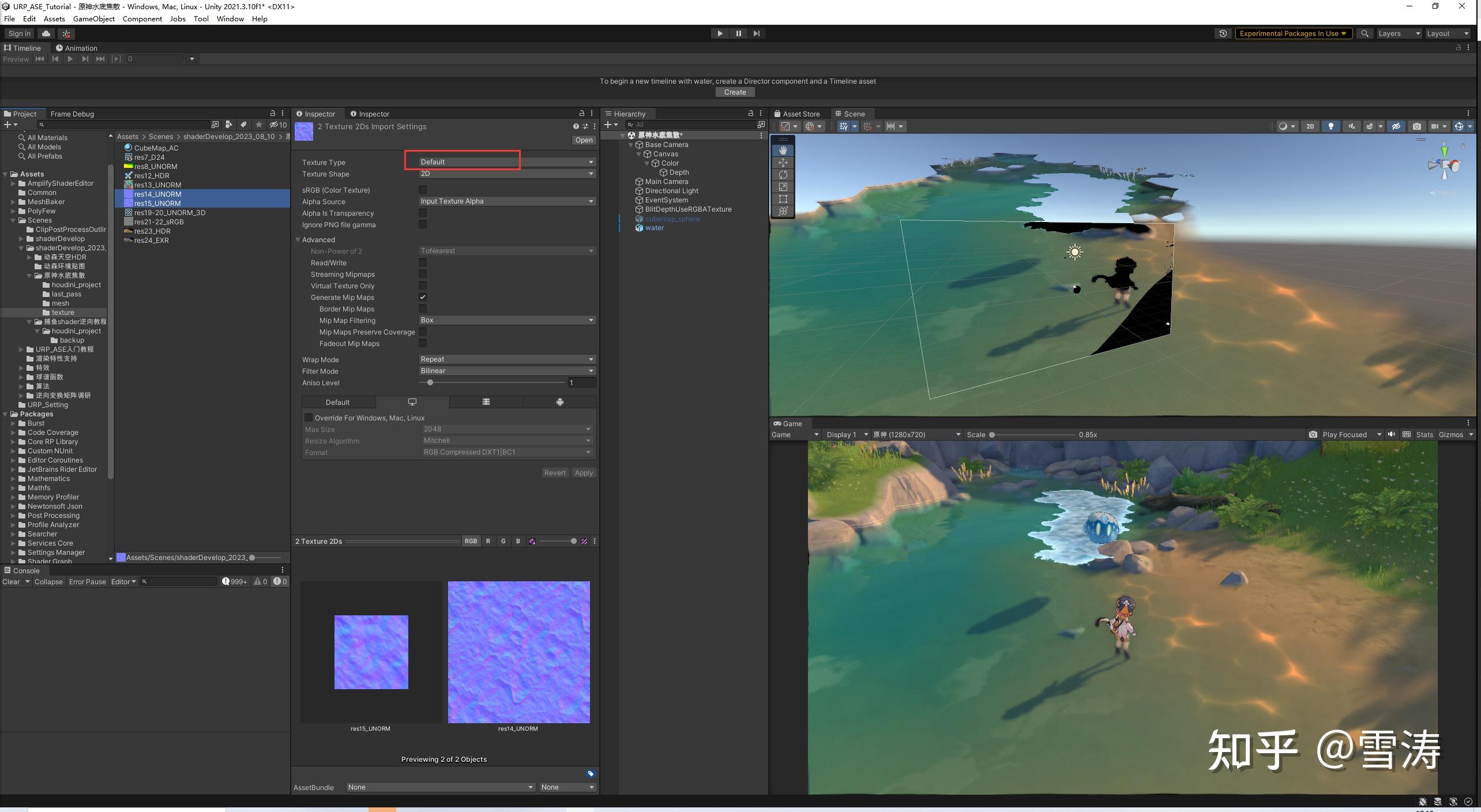
Task: Adjust the Aniso Level slider
Action: (492, 382)
